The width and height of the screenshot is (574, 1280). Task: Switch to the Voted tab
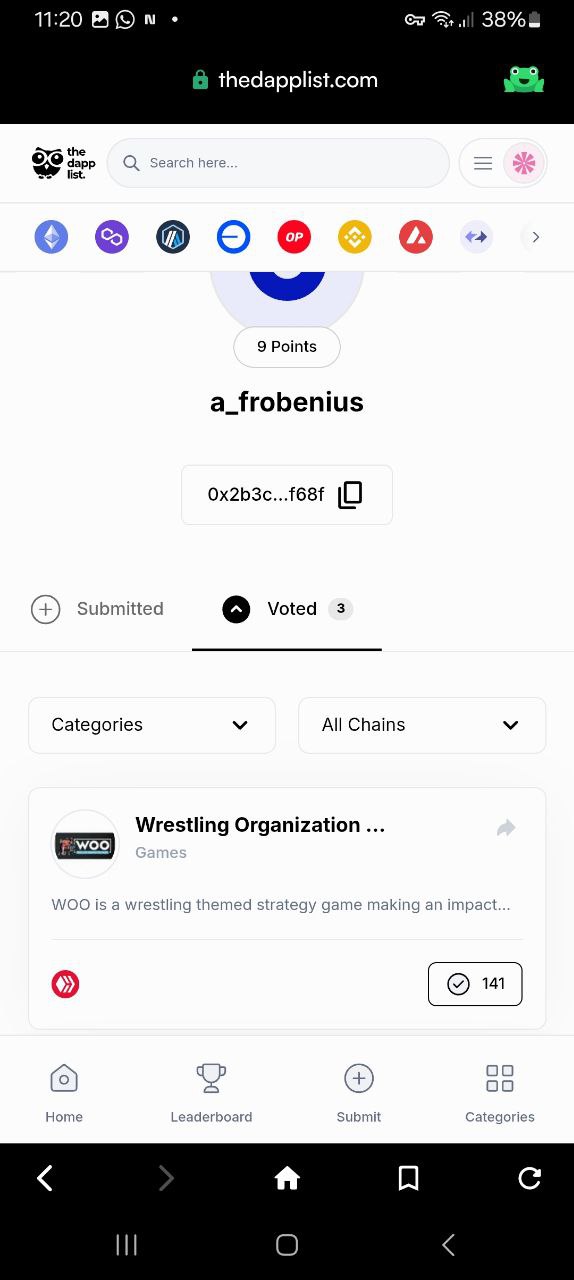287,609
